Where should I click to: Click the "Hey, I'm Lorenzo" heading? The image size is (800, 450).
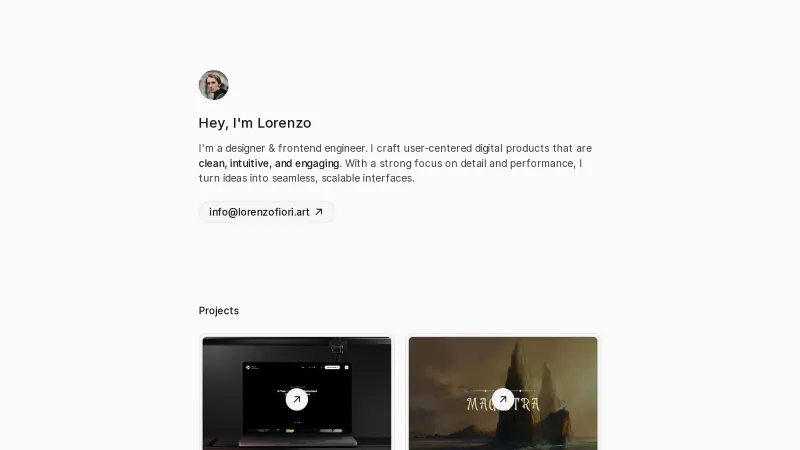pyautogui.click(x=255, y=123)
